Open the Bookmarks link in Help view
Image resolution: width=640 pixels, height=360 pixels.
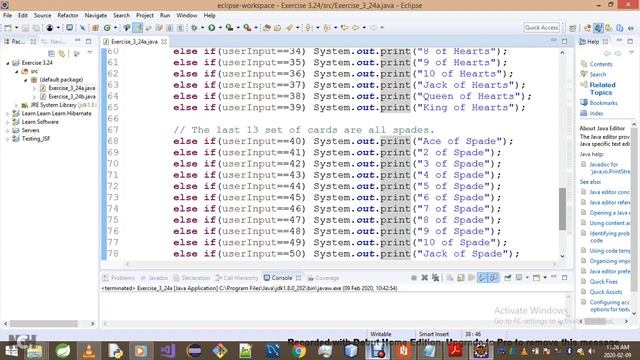pos(603,103)
